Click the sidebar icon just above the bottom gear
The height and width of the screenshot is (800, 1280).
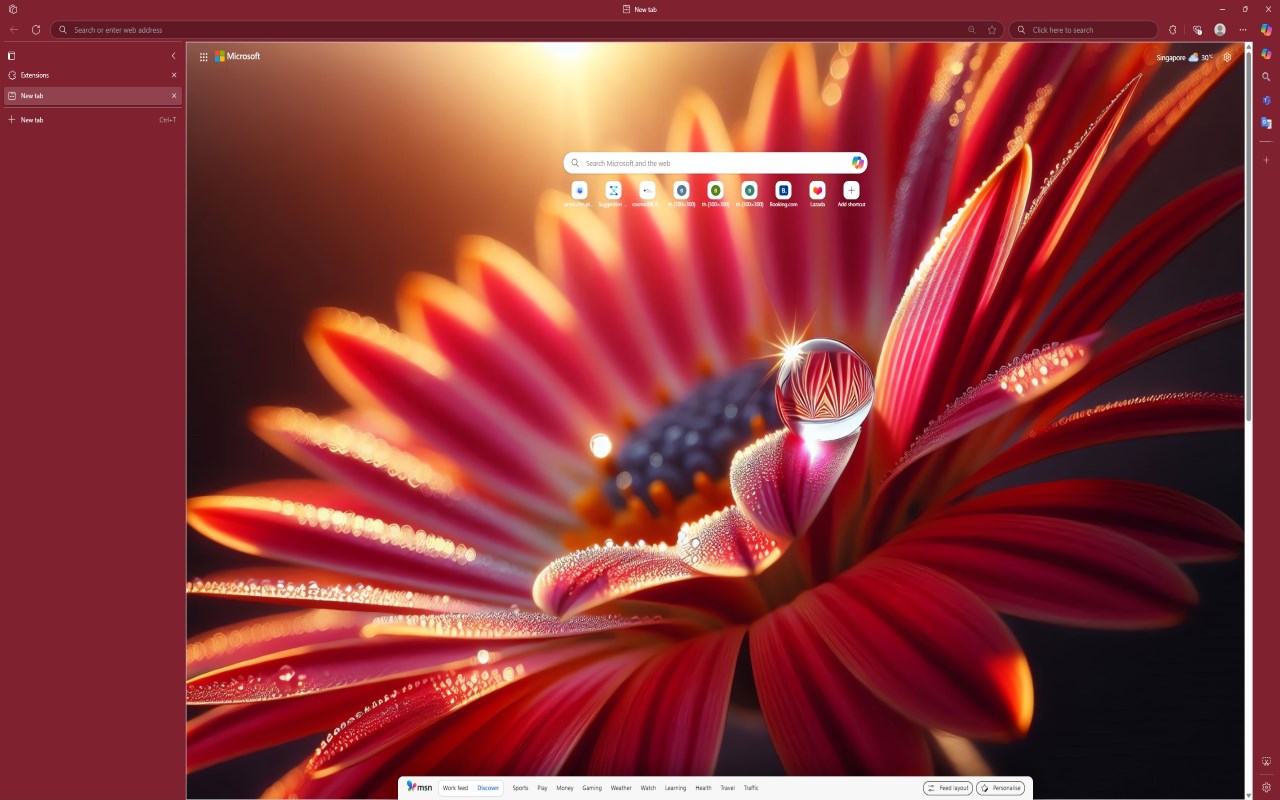1266,762
